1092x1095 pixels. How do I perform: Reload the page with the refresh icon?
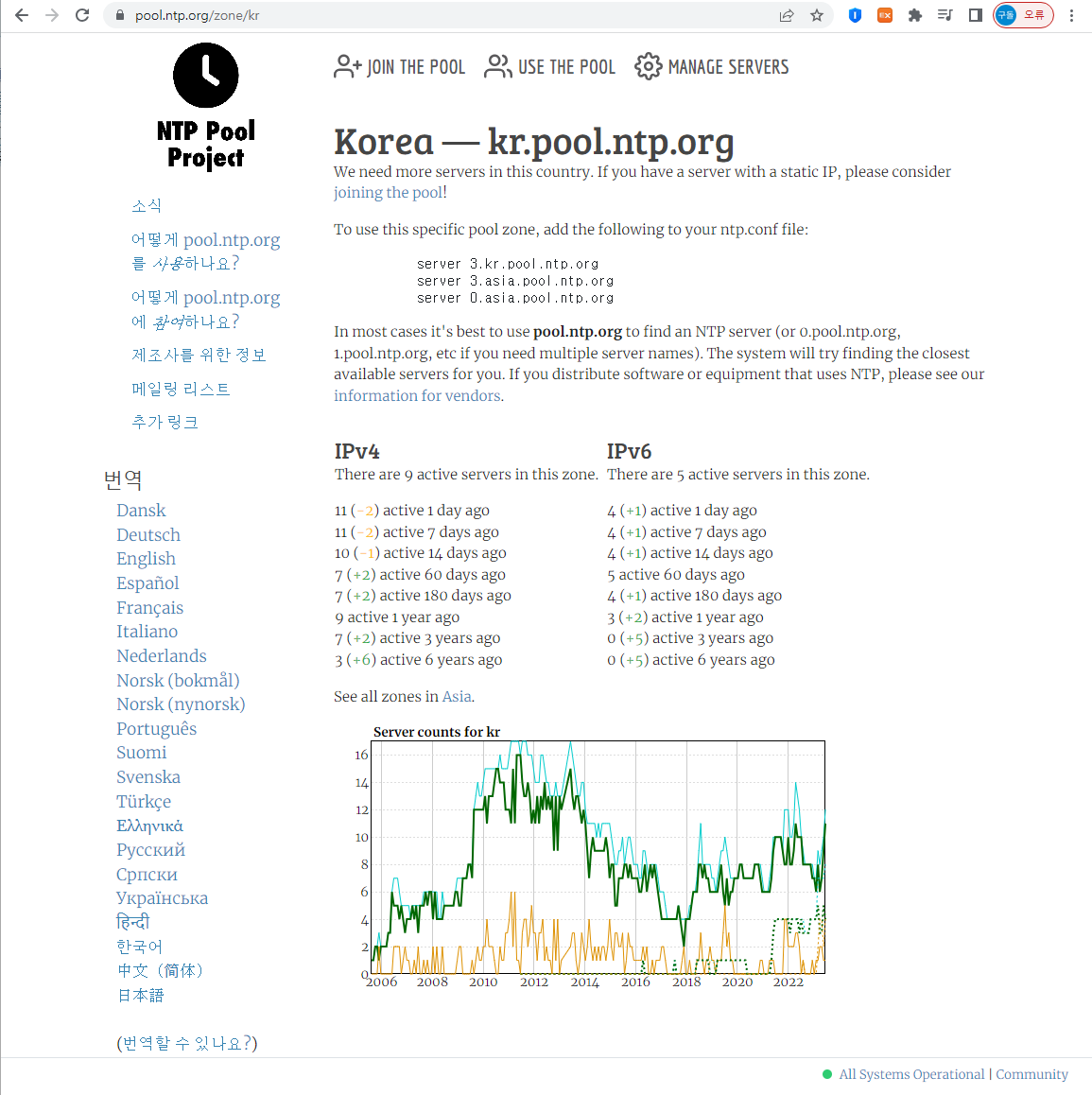[82, 15]
